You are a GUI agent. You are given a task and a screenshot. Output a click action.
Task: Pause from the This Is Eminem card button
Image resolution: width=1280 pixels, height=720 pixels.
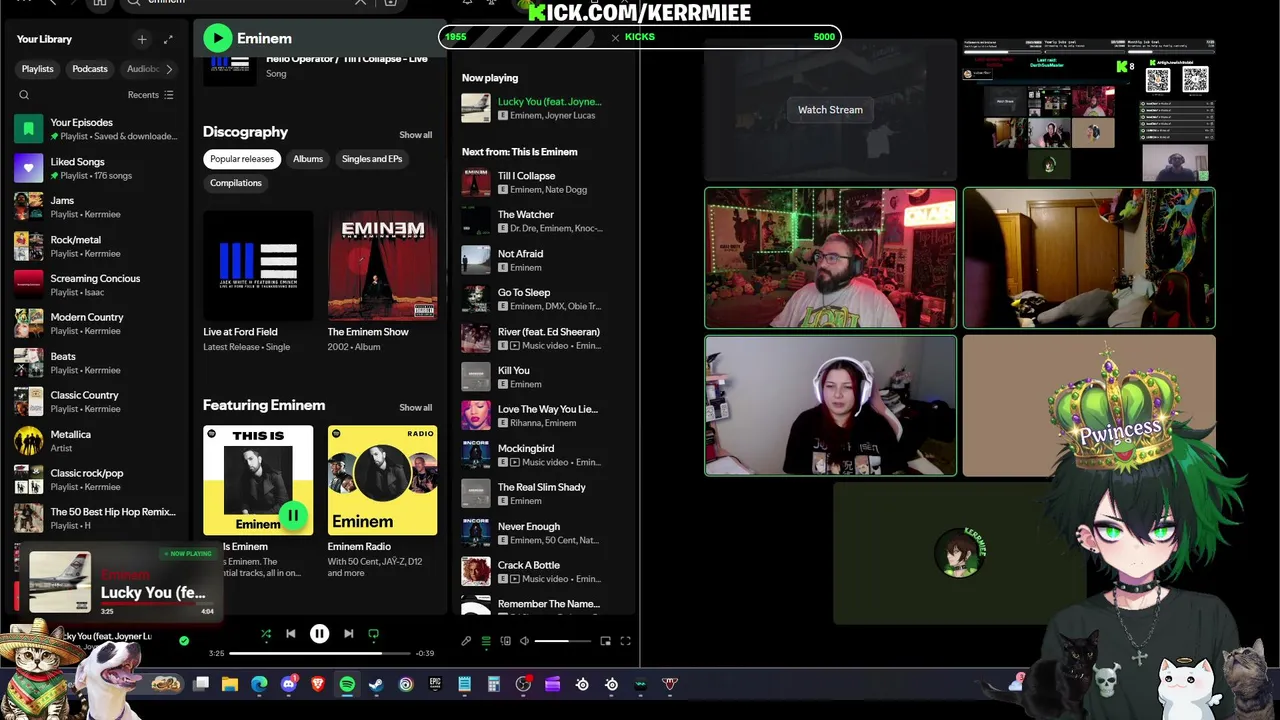[293, 516]
